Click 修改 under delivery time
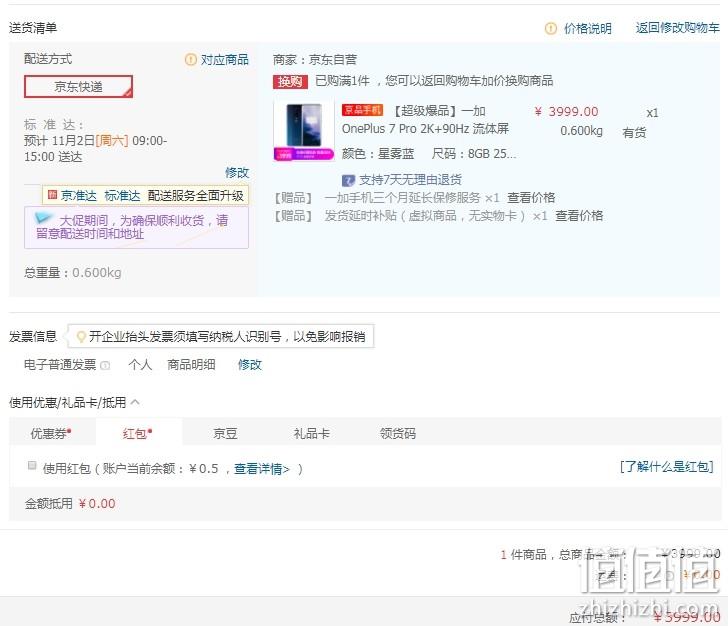 pyautogui.click(x=237, y=173)
